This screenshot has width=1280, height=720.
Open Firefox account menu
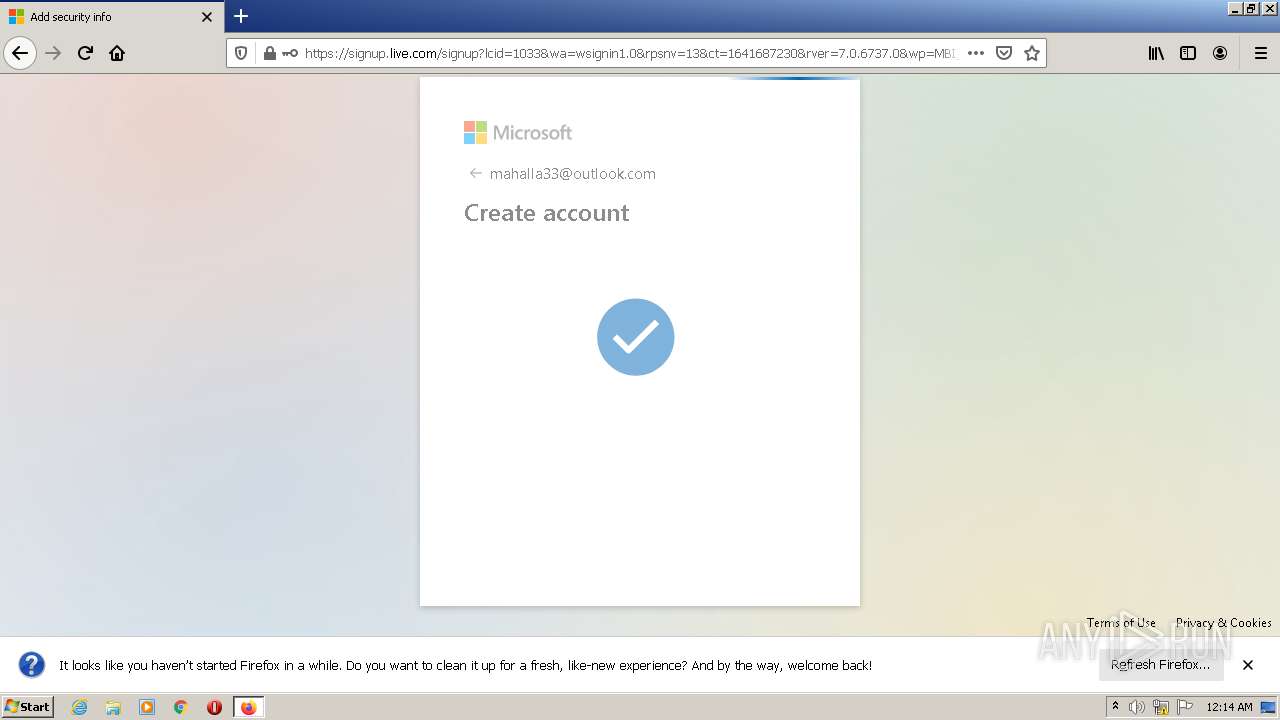pos(1220,53)
